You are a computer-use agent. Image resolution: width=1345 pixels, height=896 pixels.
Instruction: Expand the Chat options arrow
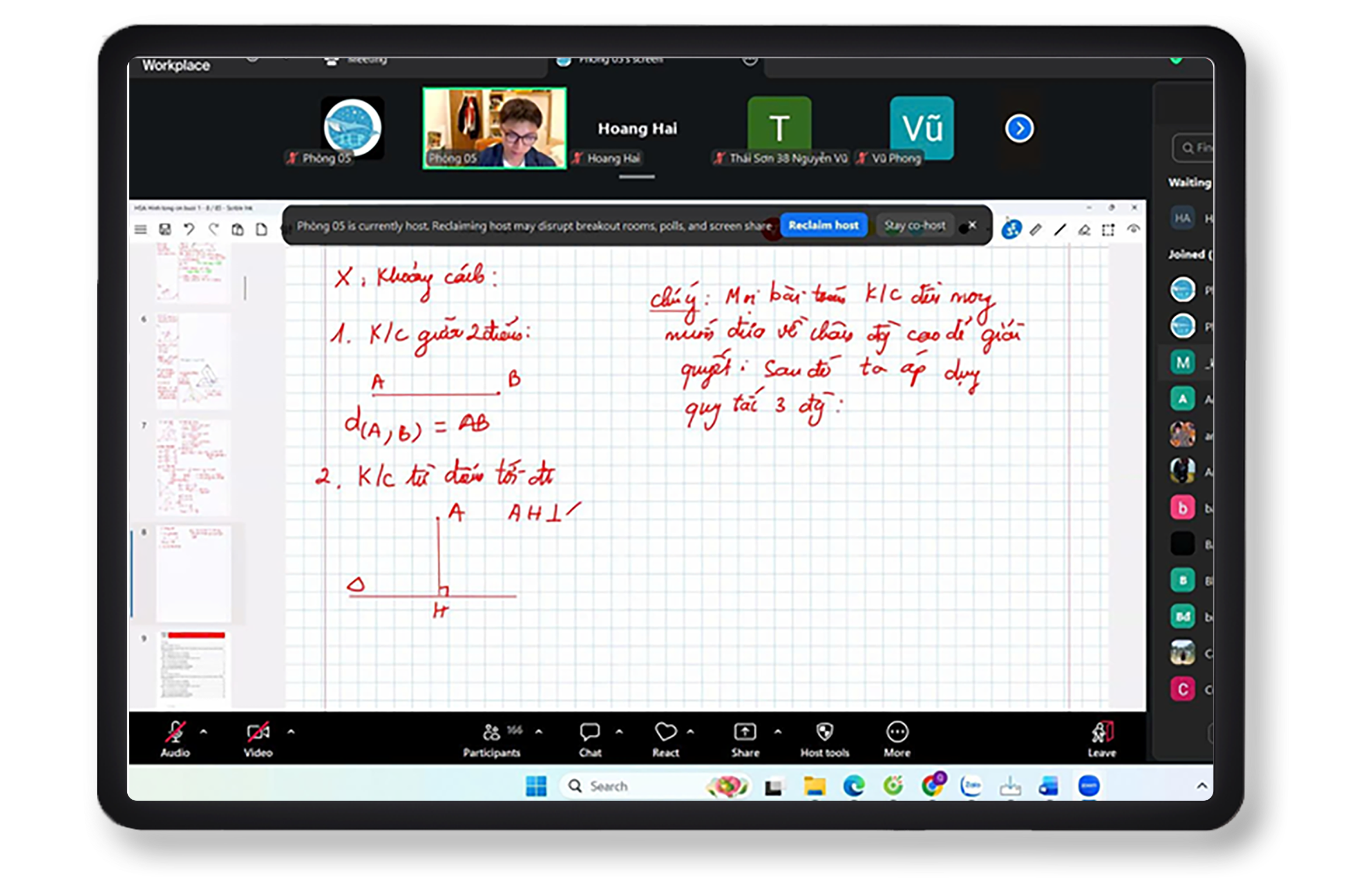619,731
